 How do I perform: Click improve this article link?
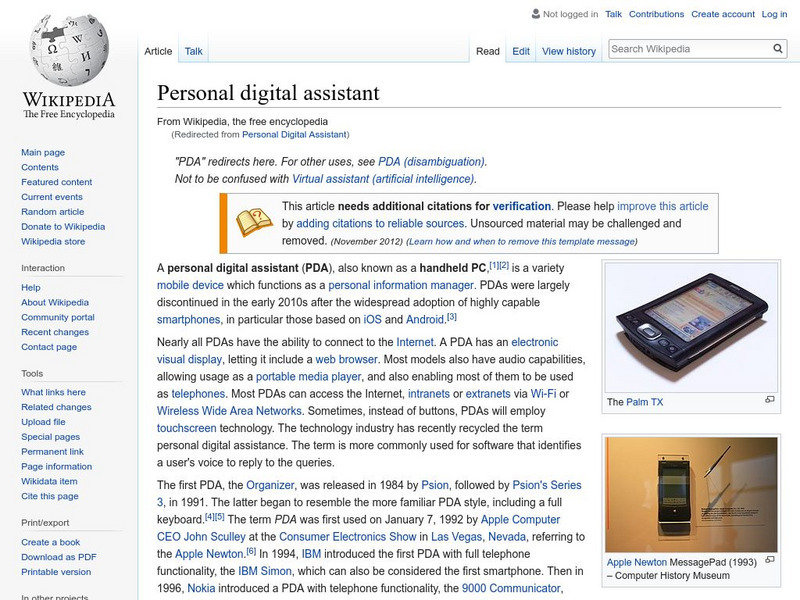[663, 206]
